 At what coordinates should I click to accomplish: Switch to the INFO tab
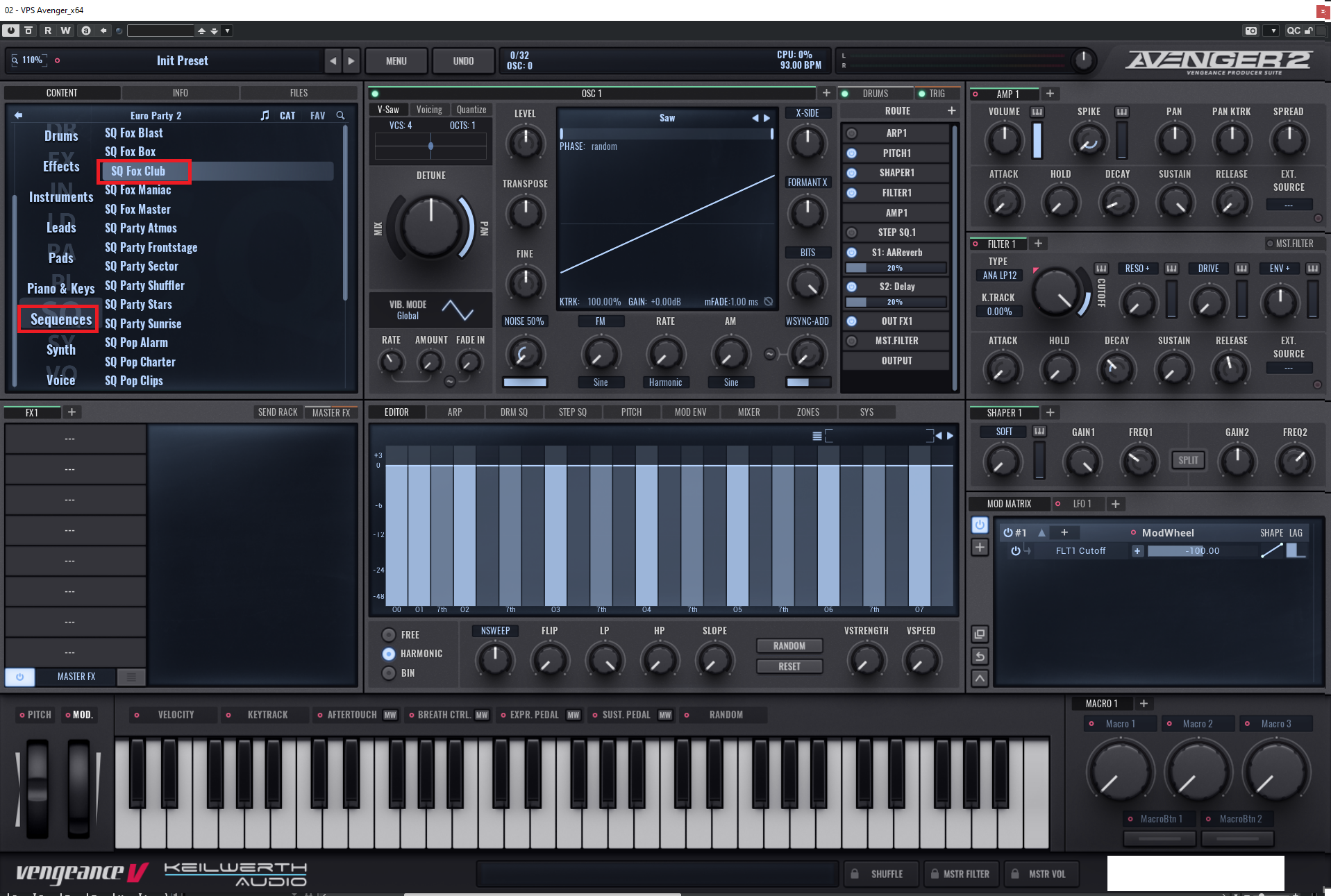click(x=181, y=93)
